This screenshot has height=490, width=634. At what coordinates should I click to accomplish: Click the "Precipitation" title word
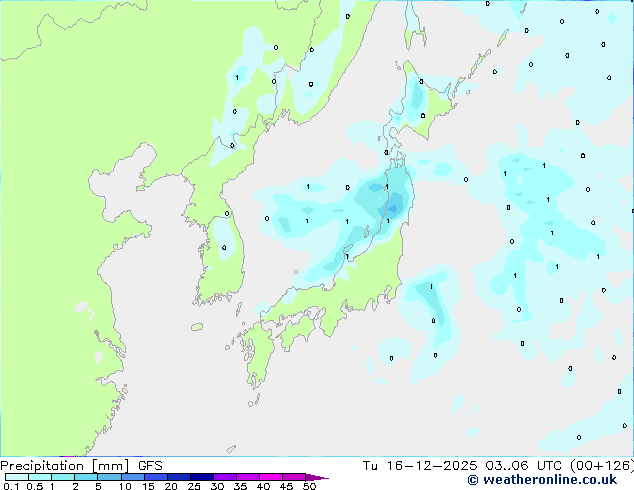coord(42,466)
